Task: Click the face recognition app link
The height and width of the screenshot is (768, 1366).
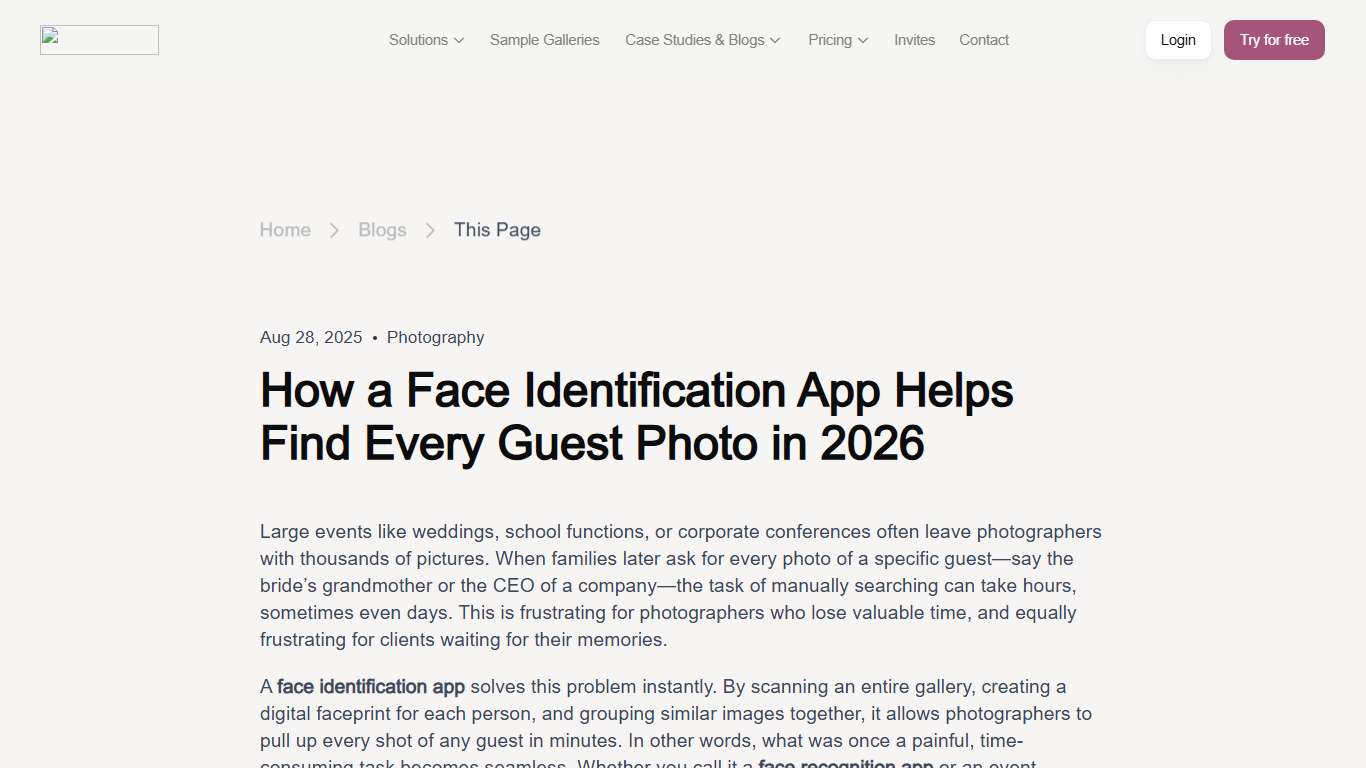Action: (x=845, y=763)
